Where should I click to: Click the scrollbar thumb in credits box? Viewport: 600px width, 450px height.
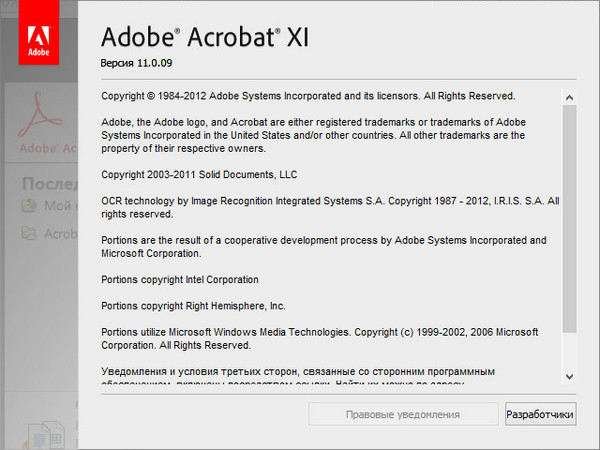click(x=569, y=215)
